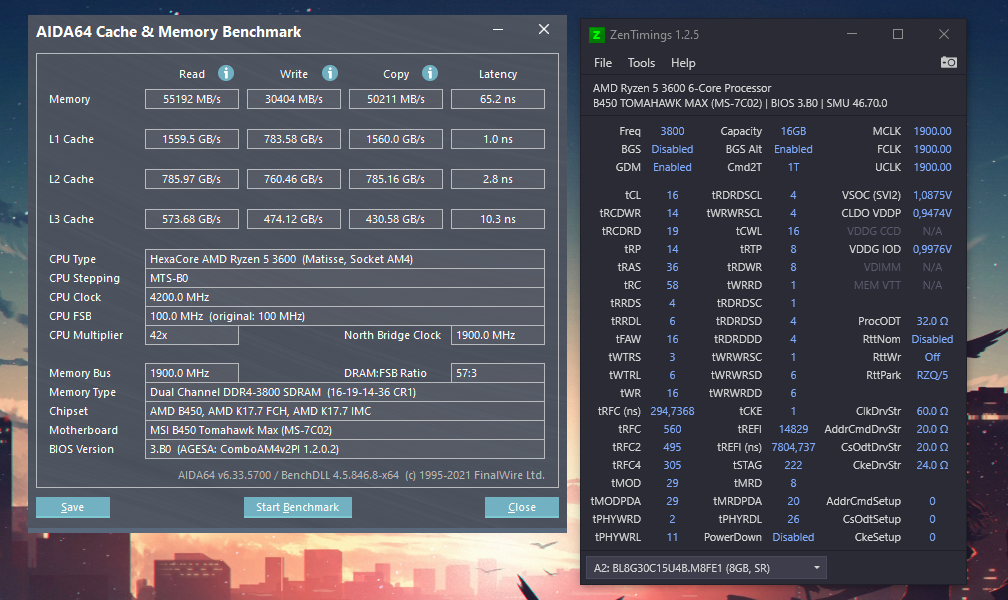Viewport: 1008px width, 600px height.
Task: Open the memory module dropdown A2: BL8G30C15U4B.M8FE1
Action: (x=706, y=568)
